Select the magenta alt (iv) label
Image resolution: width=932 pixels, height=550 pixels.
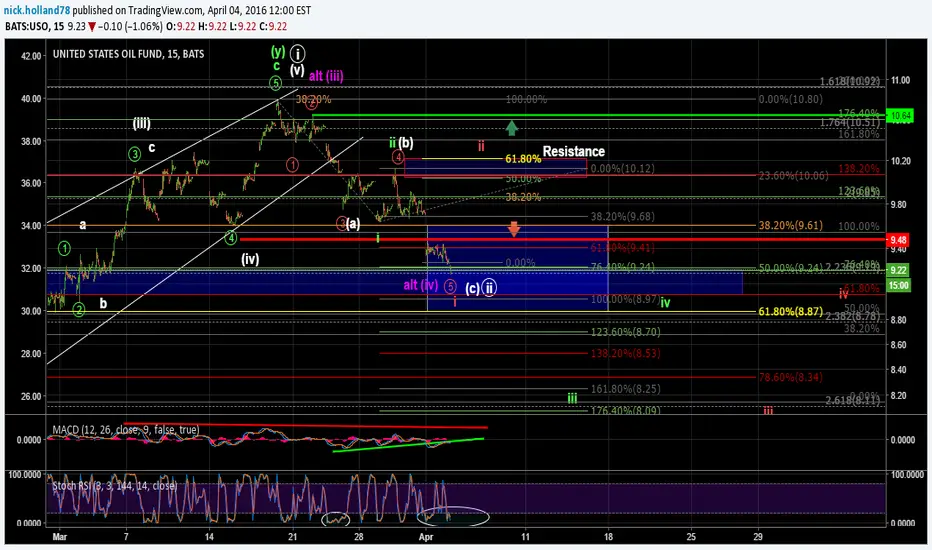pos(421,285)
